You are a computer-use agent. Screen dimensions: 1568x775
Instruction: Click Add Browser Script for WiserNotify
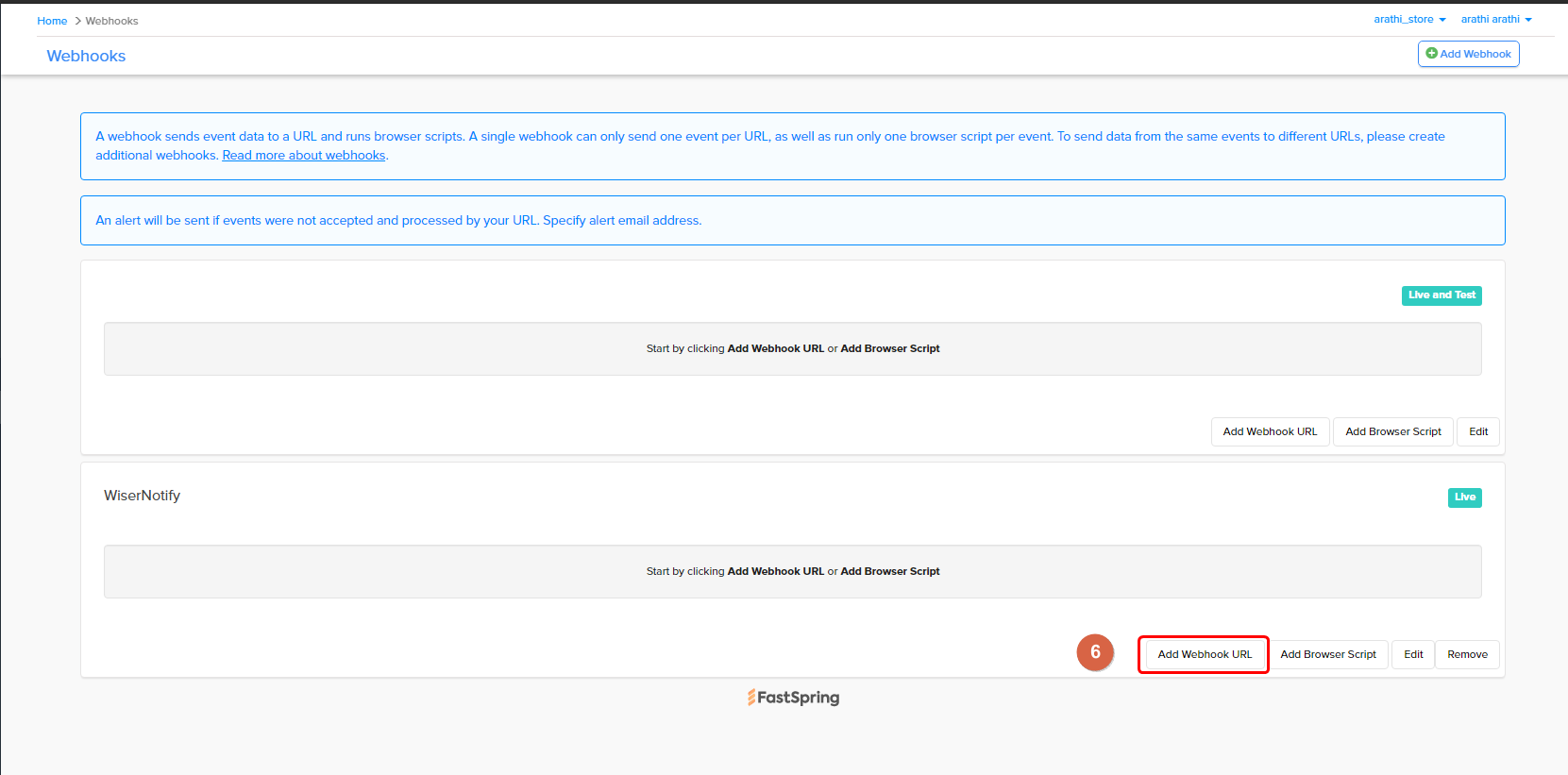(x=1328, y=654)
